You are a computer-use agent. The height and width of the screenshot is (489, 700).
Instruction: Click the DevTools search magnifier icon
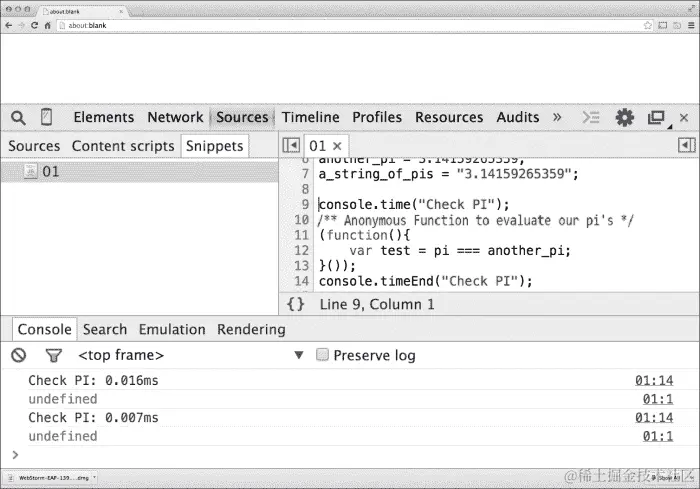[x=18, y=118]
